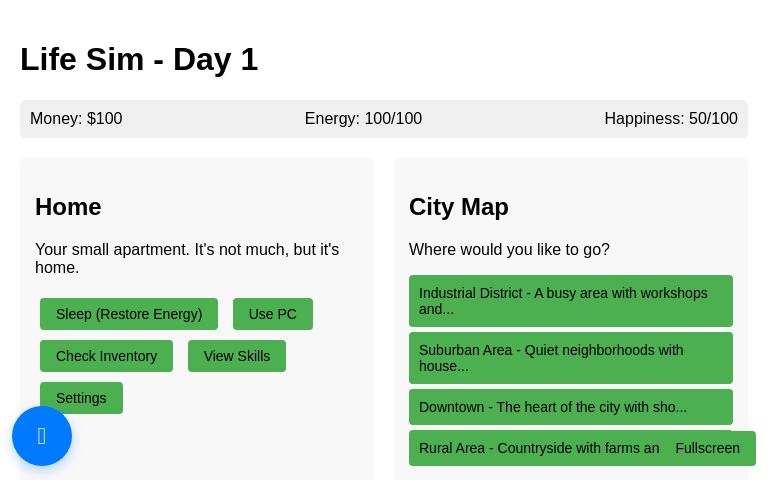The width and height of the screenshot is (768, 480).
Task: Go to the Suburban Area
Action: [x=570, y=358]
